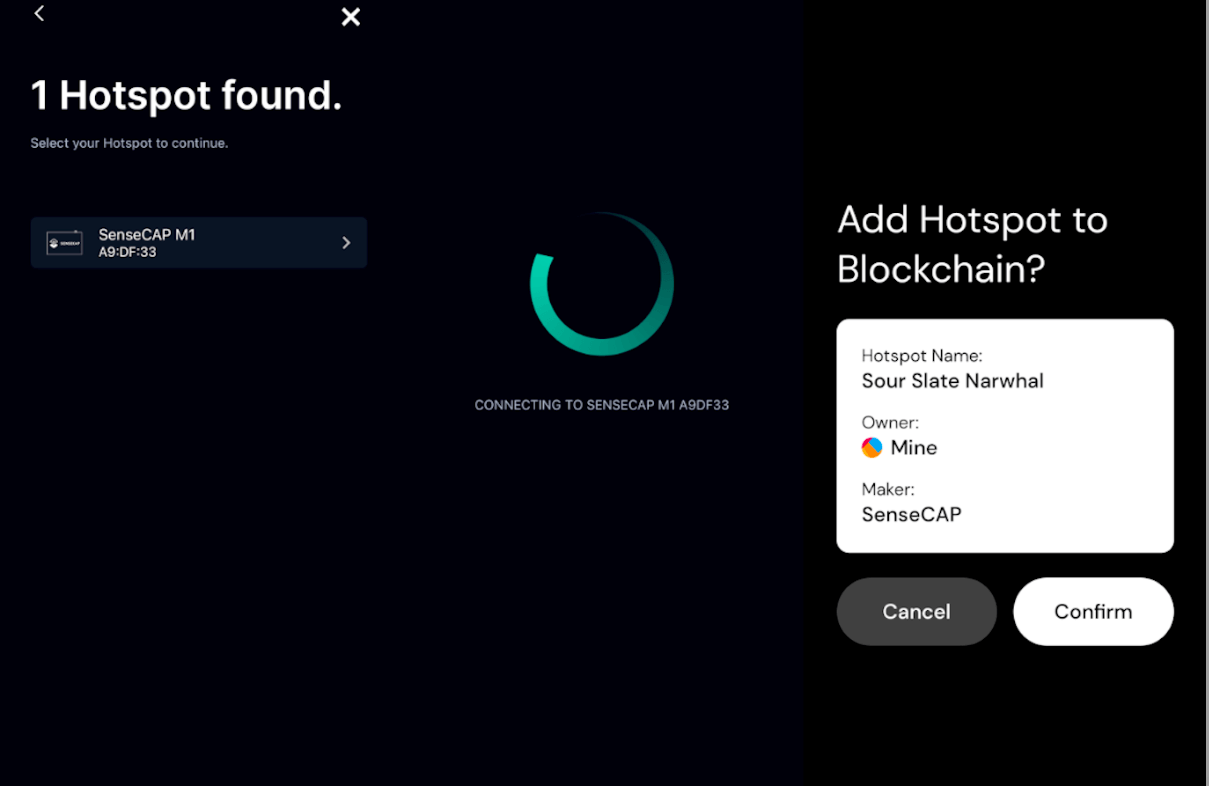
Task: Click the A9:DF:33 address text
Action: 127,252
